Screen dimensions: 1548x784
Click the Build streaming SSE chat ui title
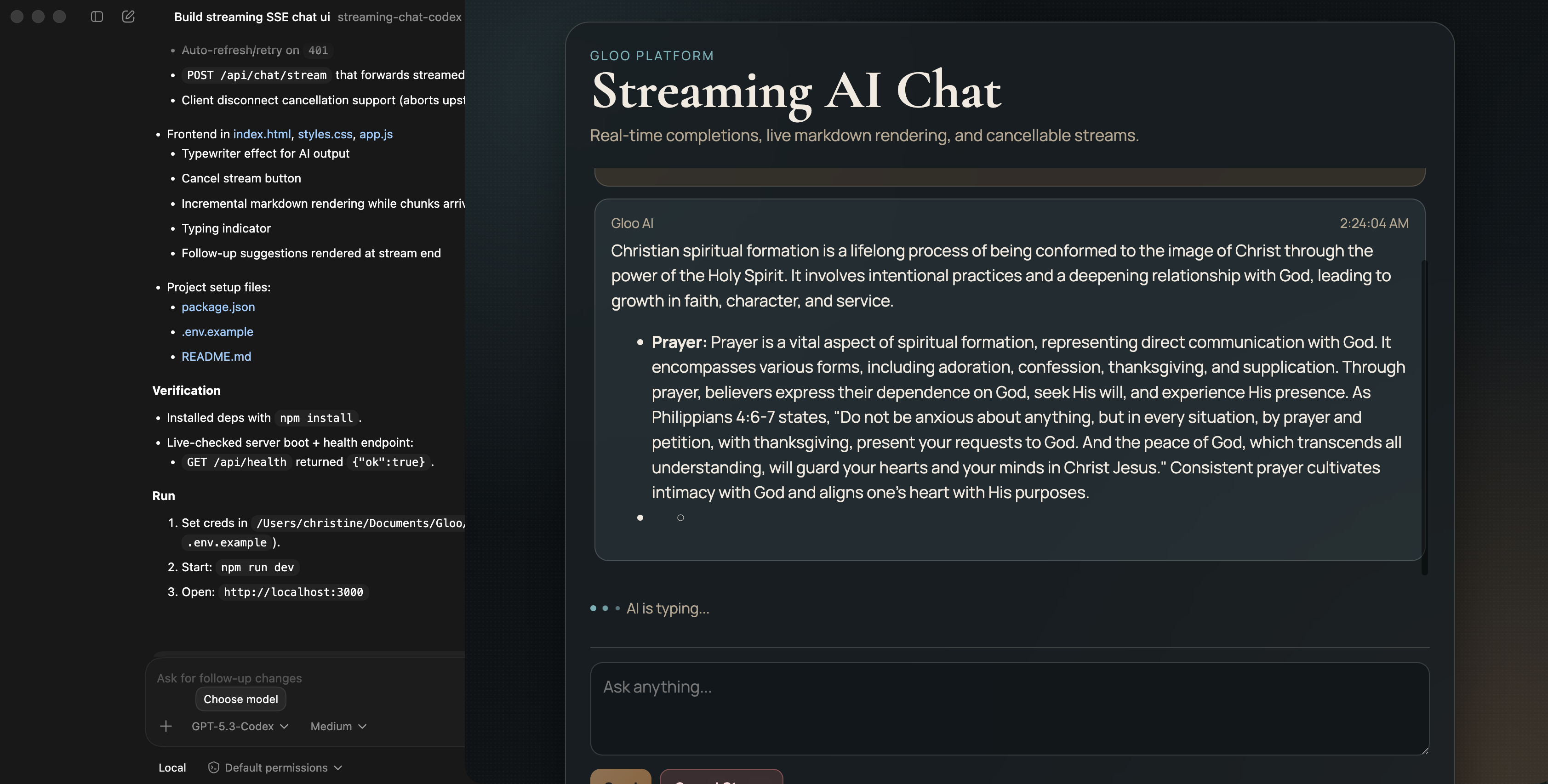tap(252, 17)
